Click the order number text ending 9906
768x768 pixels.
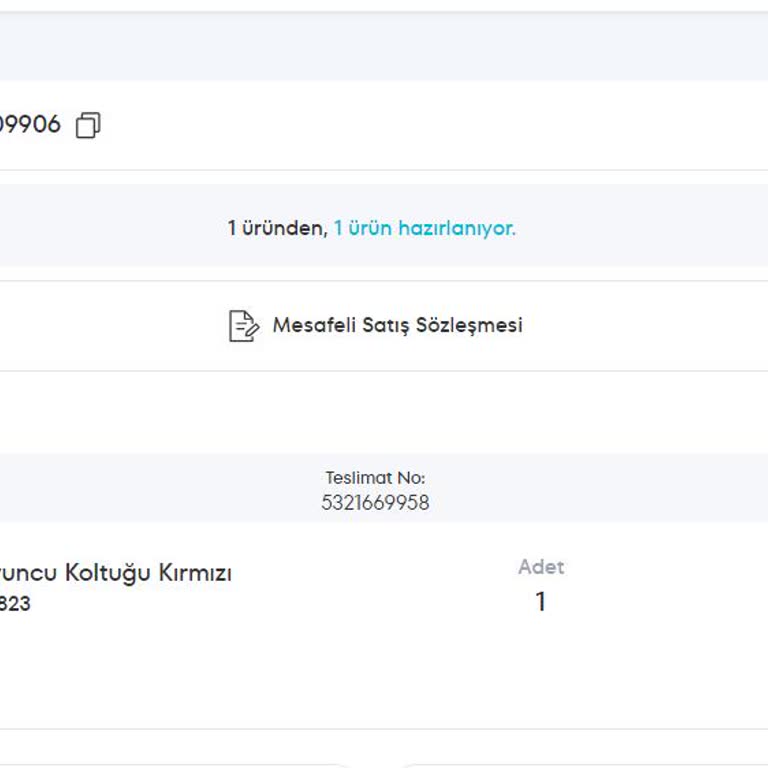[30, 125]
